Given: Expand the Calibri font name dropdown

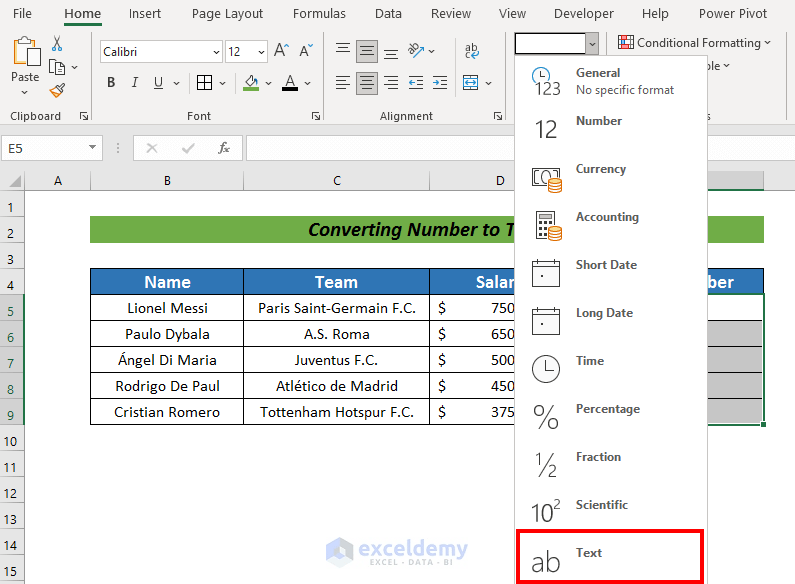Looking at the screenshot, I should [216, 52].
